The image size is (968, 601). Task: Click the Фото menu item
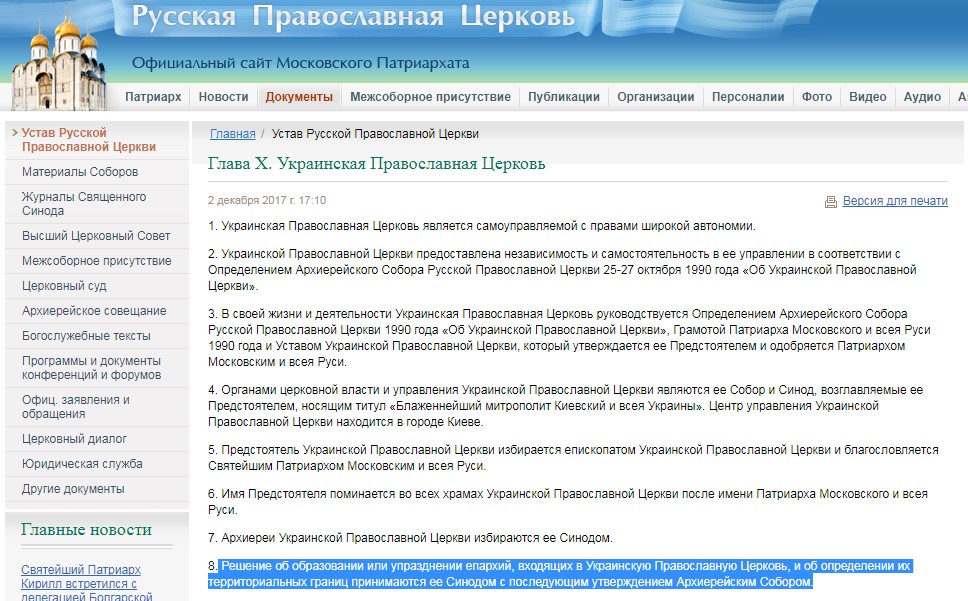(x=816, y=97)
